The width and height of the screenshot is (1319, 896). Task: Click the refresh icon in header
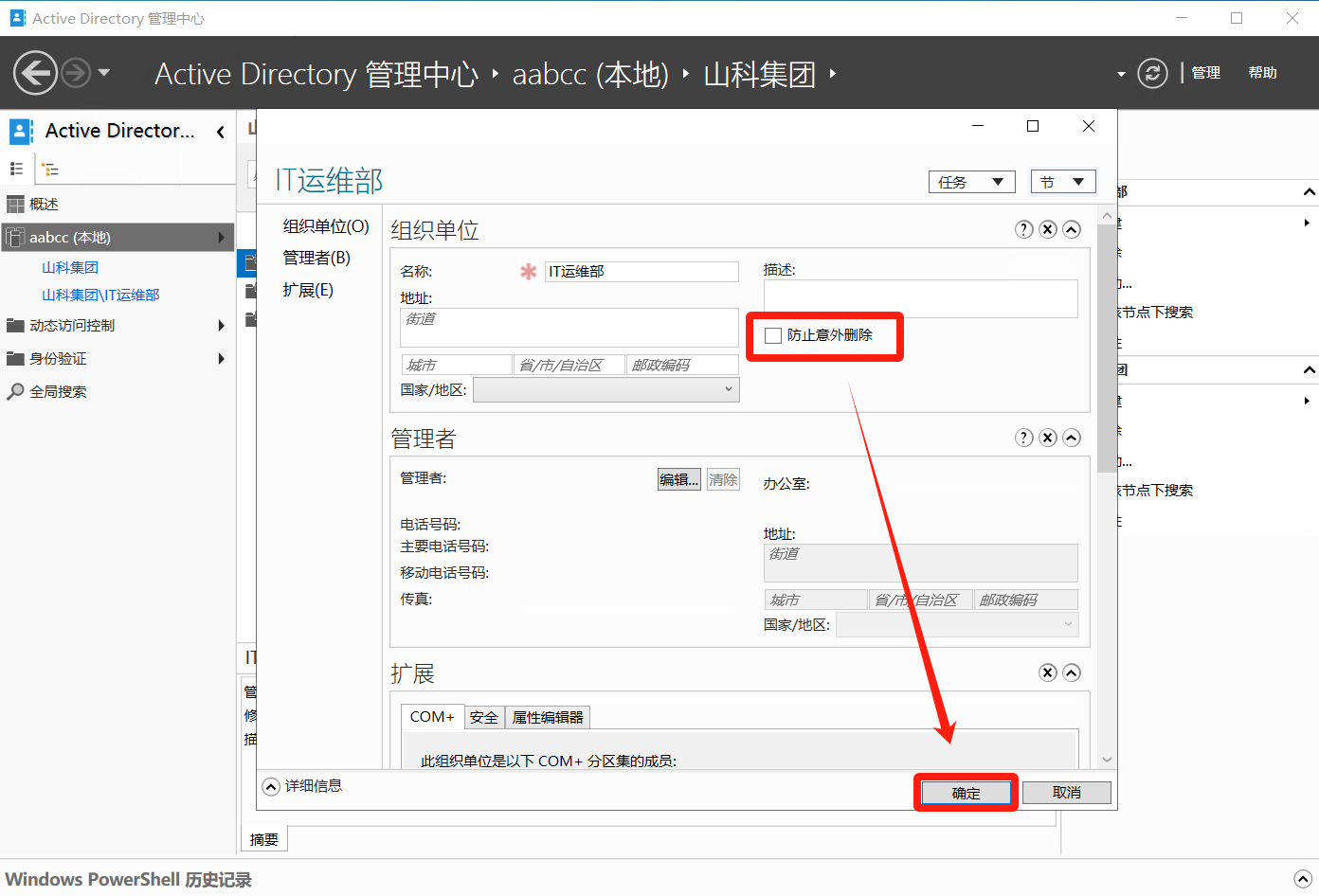coord(1152,73)
